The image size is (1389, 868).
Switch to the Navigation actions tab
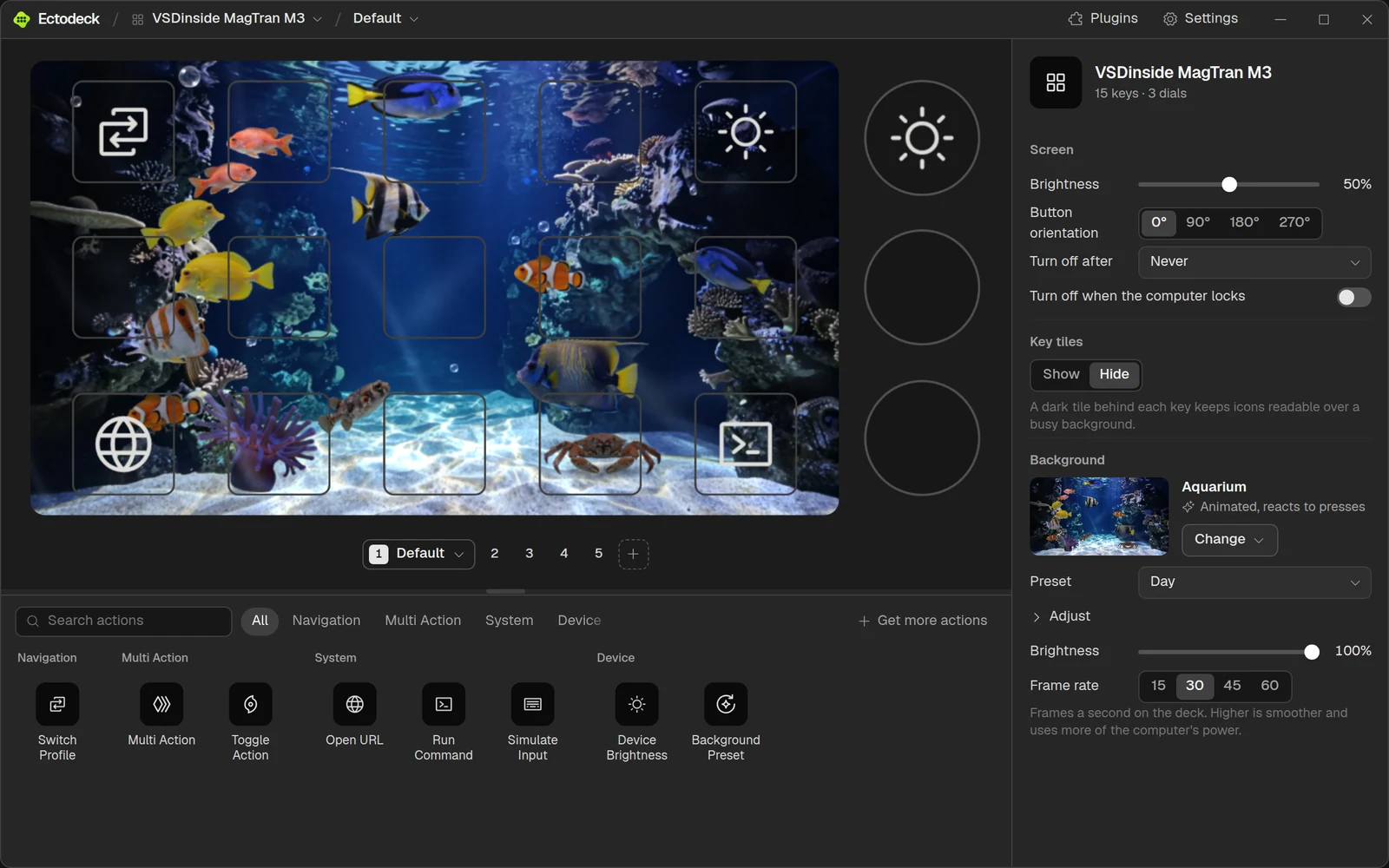(326, 621)
